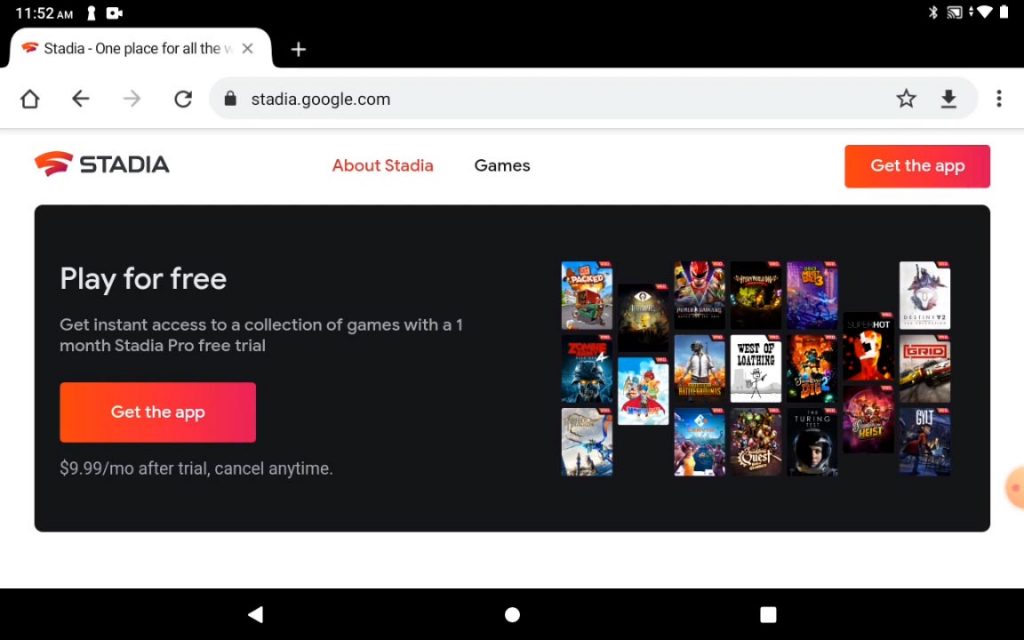Reload the page with refresh icon
This screenshot has height=640, width=1024.
[x=183, y=99]
